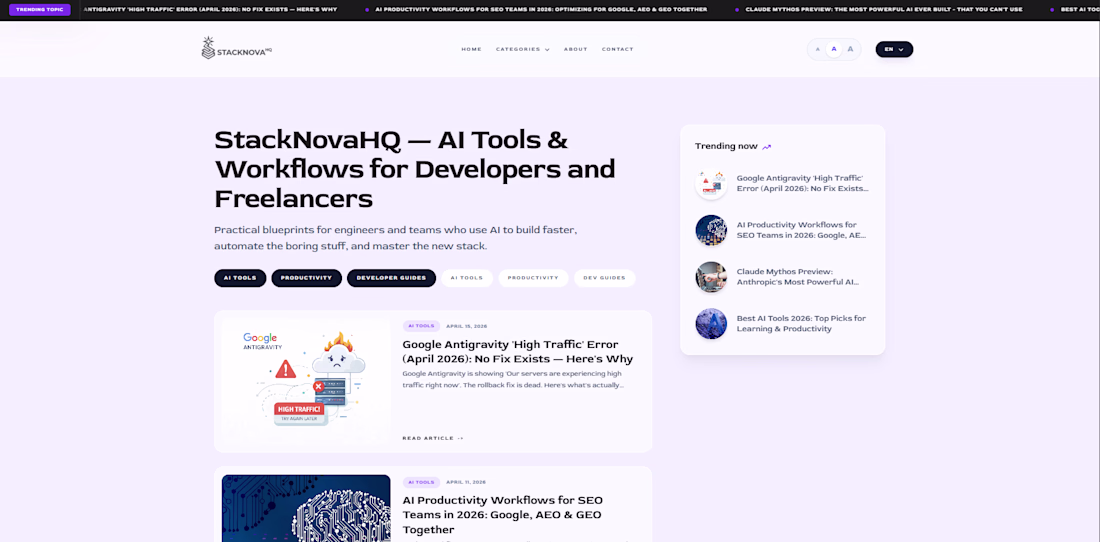Open ticker headline Claude Mythos Preview
This screenshot has width=1100, height=542.
(x=885, y=10)
